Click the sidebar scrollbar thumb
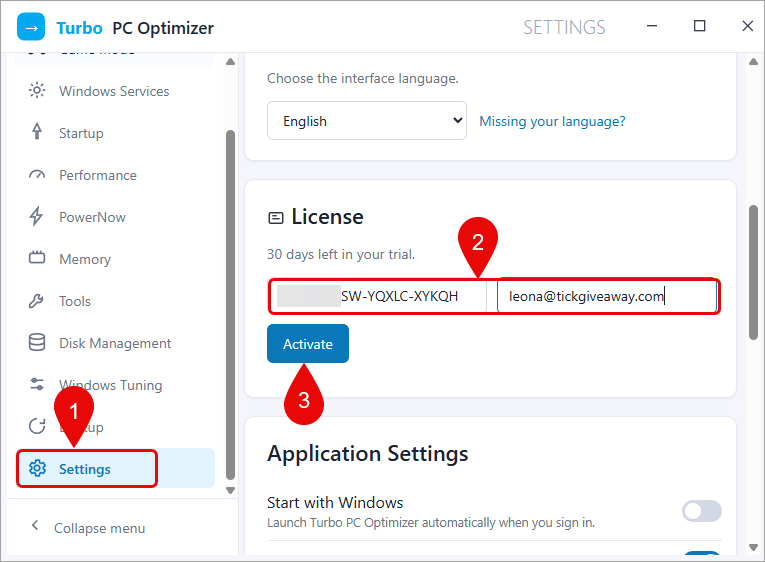Image resolution: width=765 pixels, height=562 pixels. 231,305
